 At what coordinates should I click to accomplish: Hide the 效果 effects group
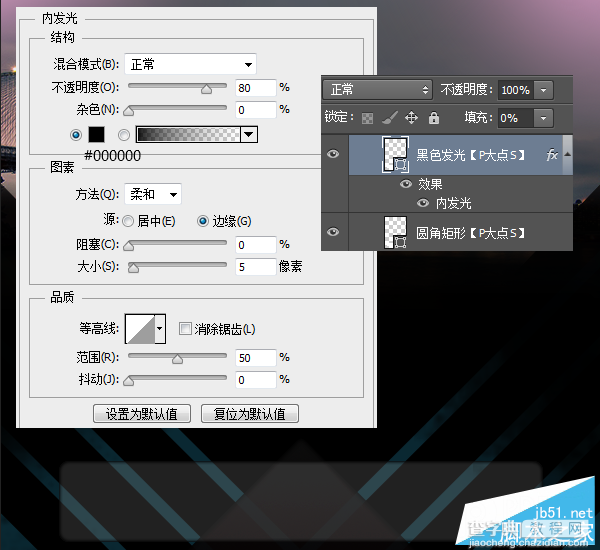pos(406,184)
